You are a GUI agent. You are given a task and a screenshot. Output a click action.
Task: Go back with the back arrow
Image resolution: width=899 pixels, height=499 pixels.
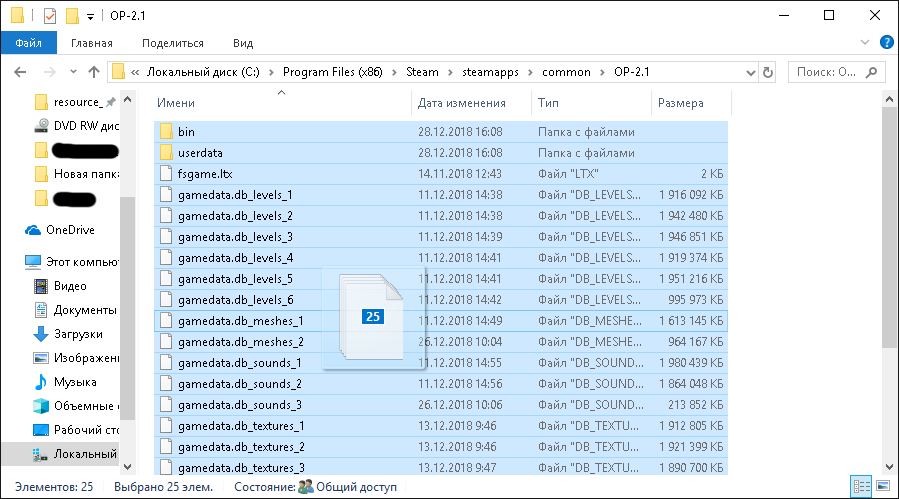click(x=20, y=72)
